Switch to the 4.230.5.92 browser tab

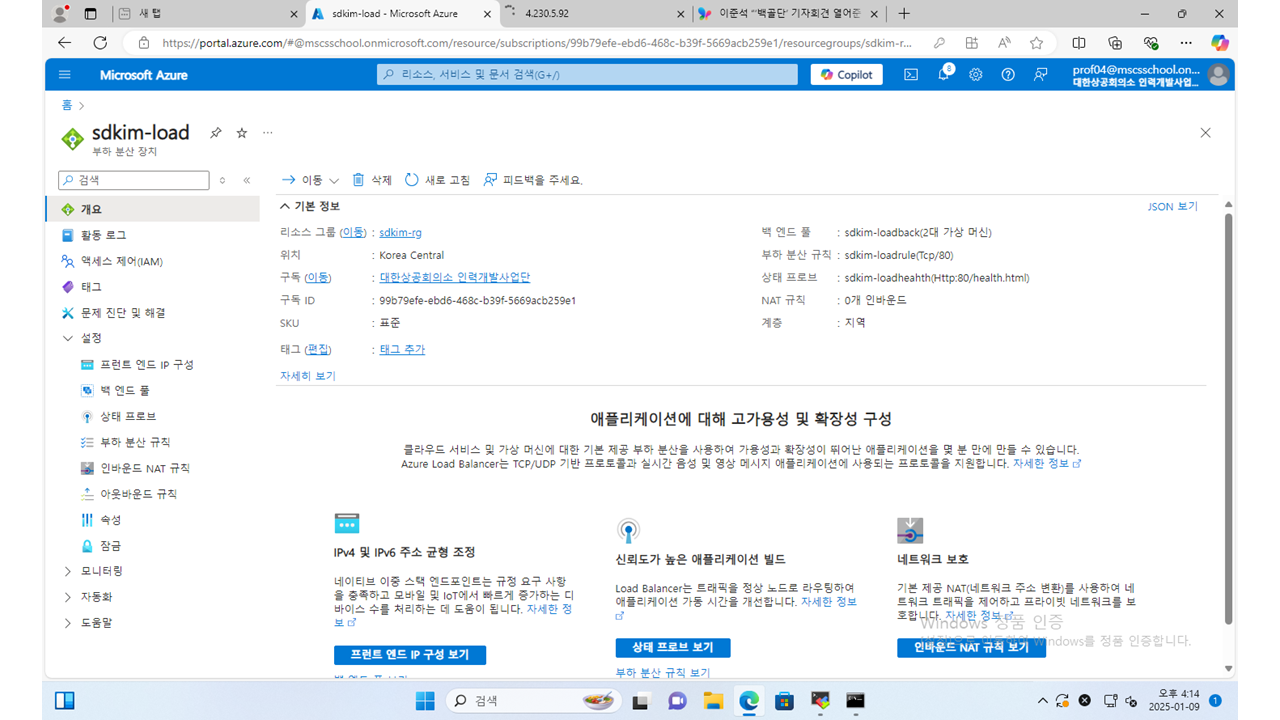(593, 14)
